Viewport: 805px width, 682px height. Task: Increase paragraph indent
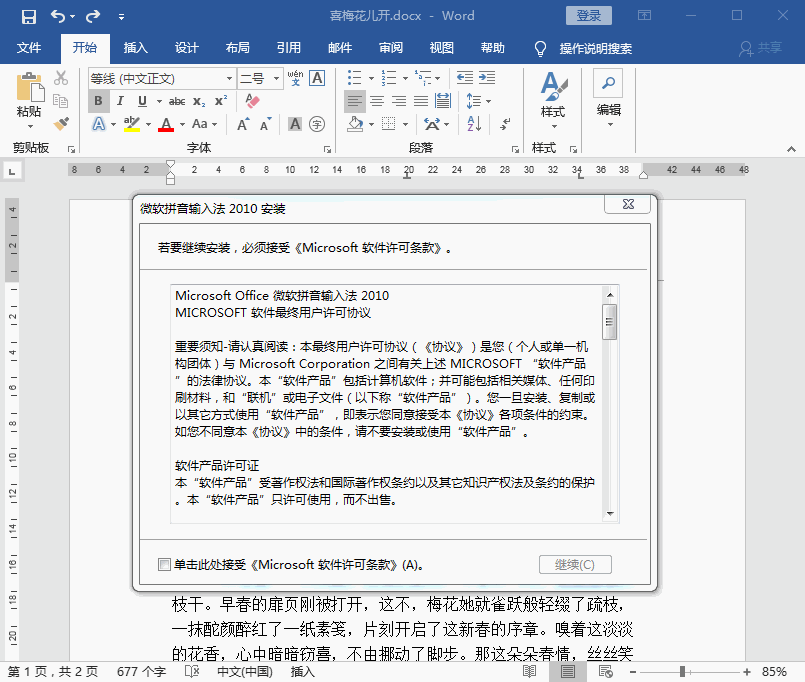(487, 78)
